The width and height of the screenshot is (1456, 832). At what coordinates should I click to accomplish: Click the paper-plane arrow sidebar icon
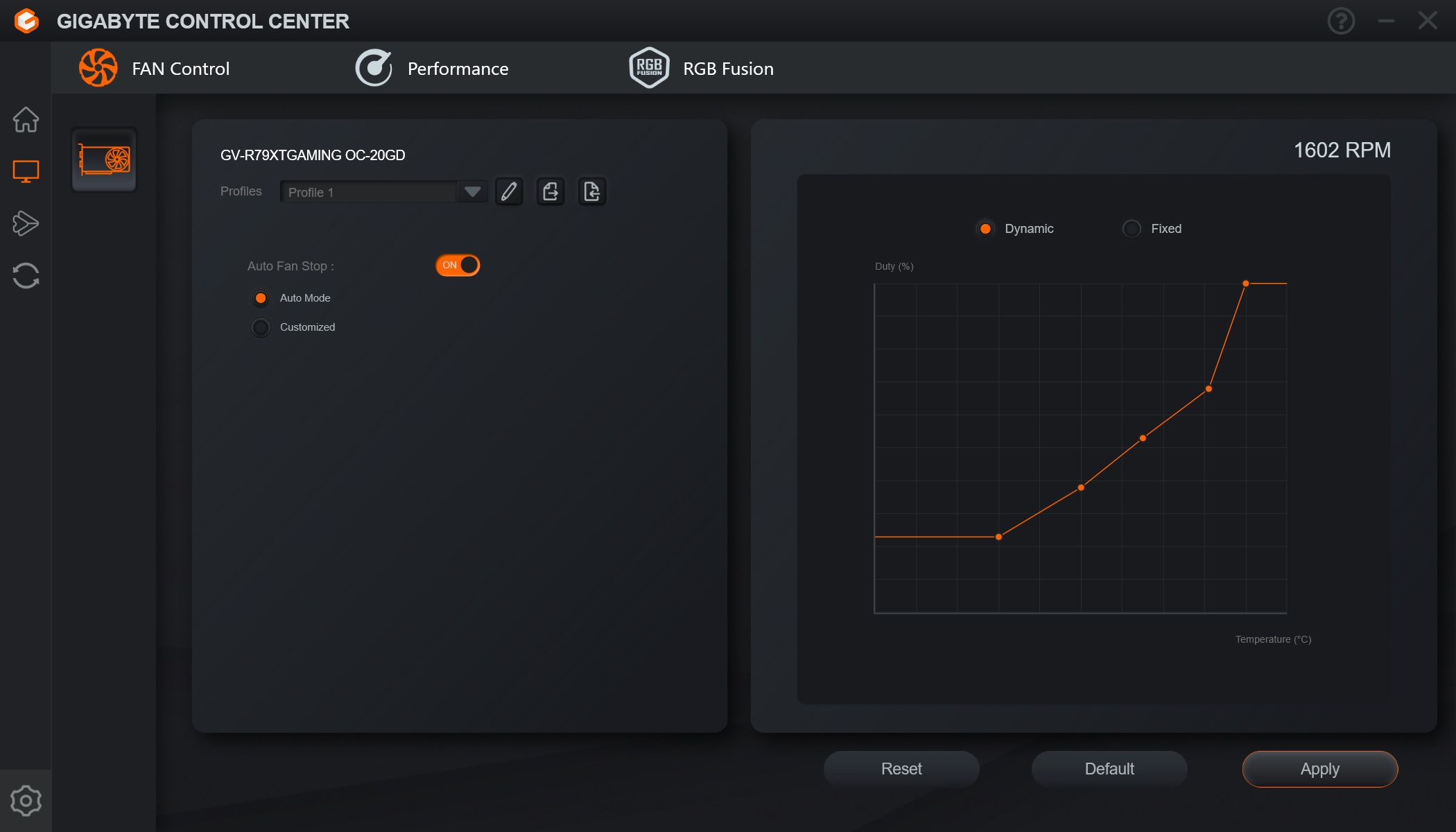pyautogui.click(x=26, y=223)
